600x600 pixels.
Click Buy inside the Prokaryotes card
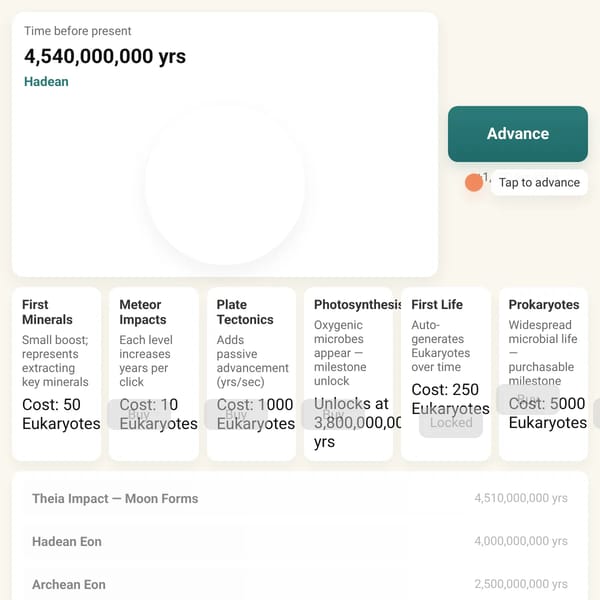[x=528, y=399]
